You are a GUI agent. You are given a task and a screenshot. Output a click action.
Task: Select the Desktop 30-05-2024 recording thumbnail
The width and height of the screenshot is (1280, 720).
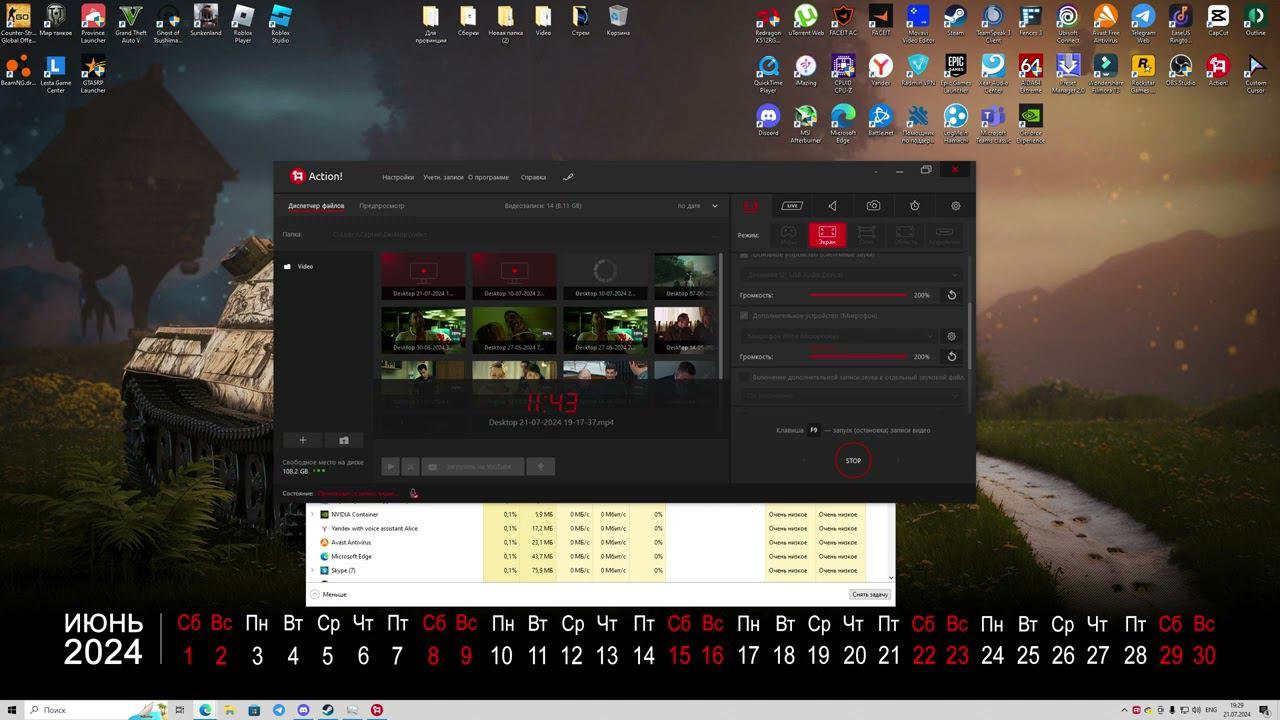(x=423, y=330)
